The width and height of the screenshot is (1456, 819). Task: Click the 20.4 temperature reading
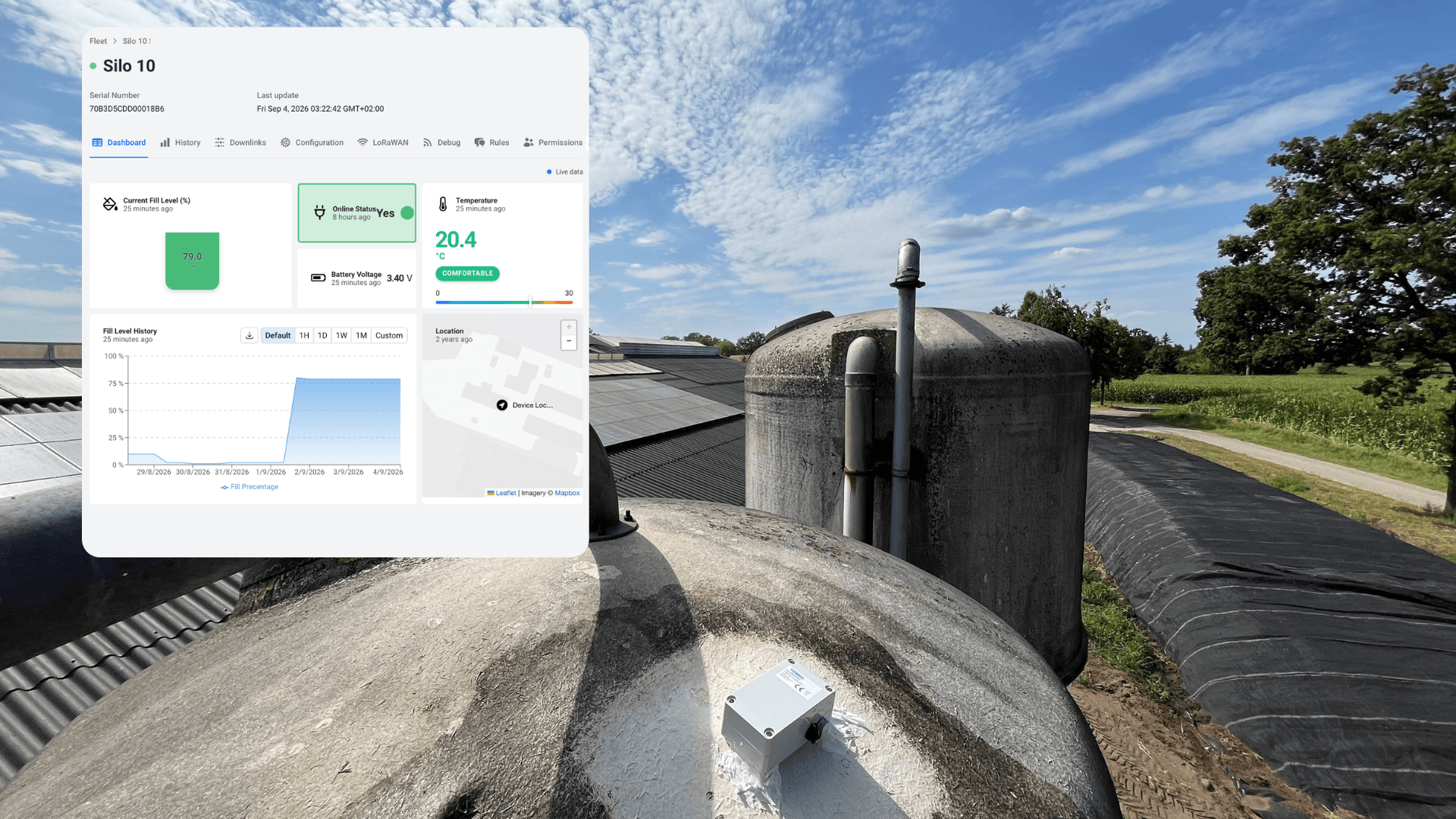[456, 240]
